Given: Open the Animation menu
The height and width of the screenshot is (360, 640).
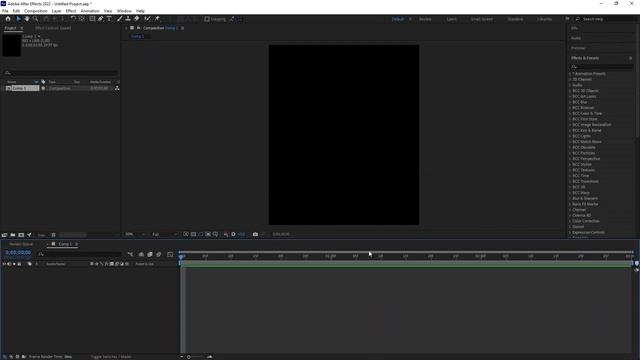Looking at the screenshot, I should (90, 11).
